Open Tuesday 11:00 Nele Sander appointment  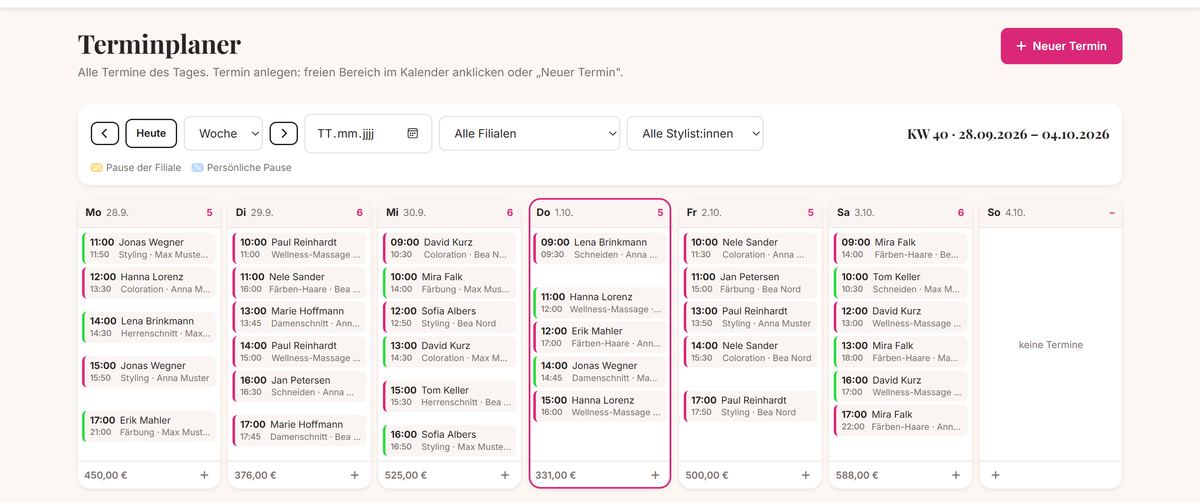pyautogui.click(x=299, y=283)
